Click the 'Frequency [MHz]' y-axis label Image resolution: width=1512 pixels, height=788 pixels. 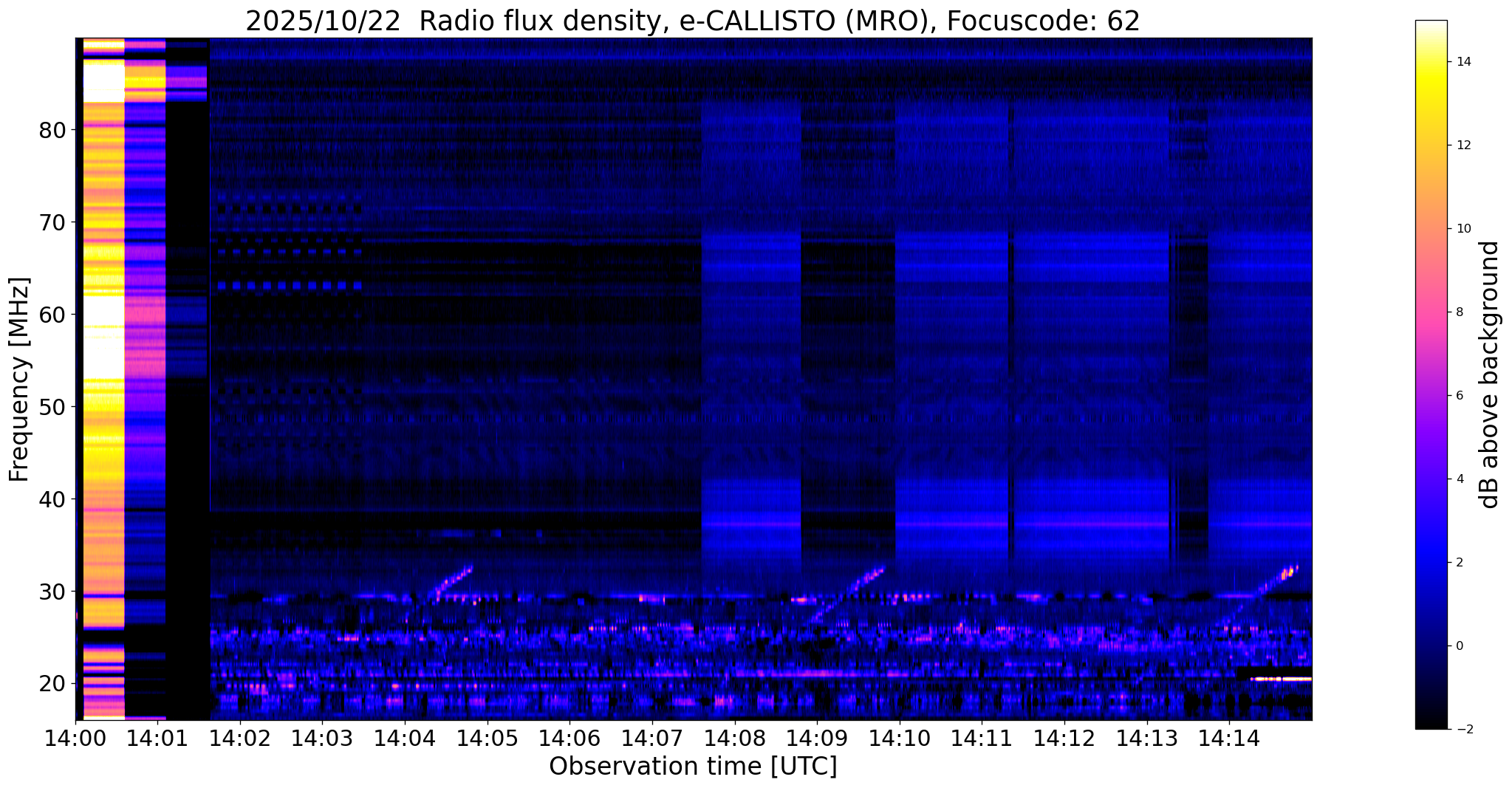point(20,379)
